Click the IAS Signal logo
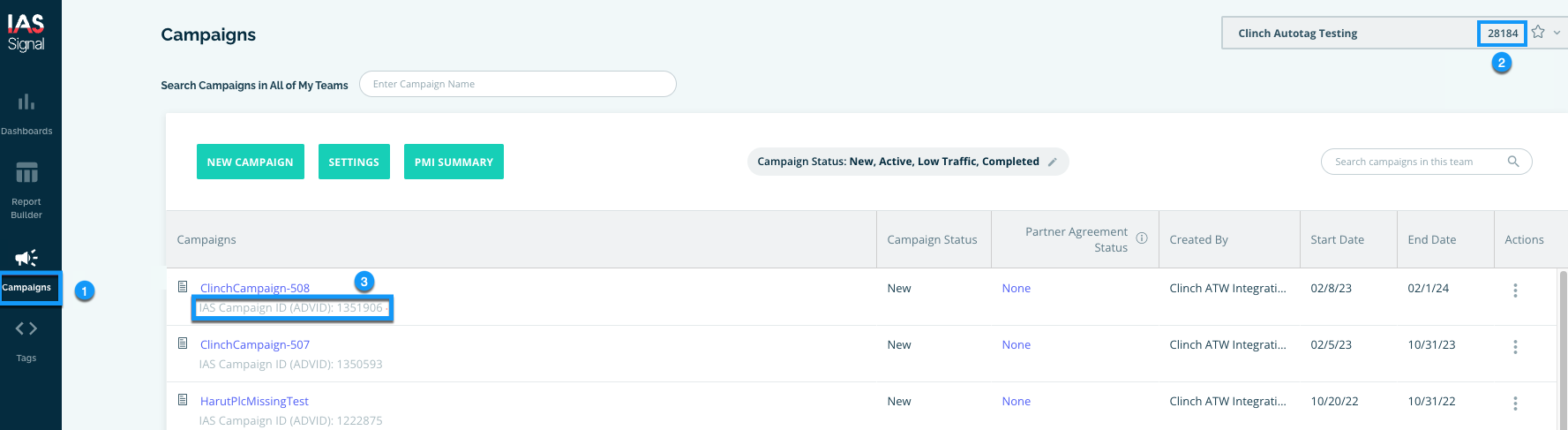Screen dimensions: 1568x430 click(26, 34)
